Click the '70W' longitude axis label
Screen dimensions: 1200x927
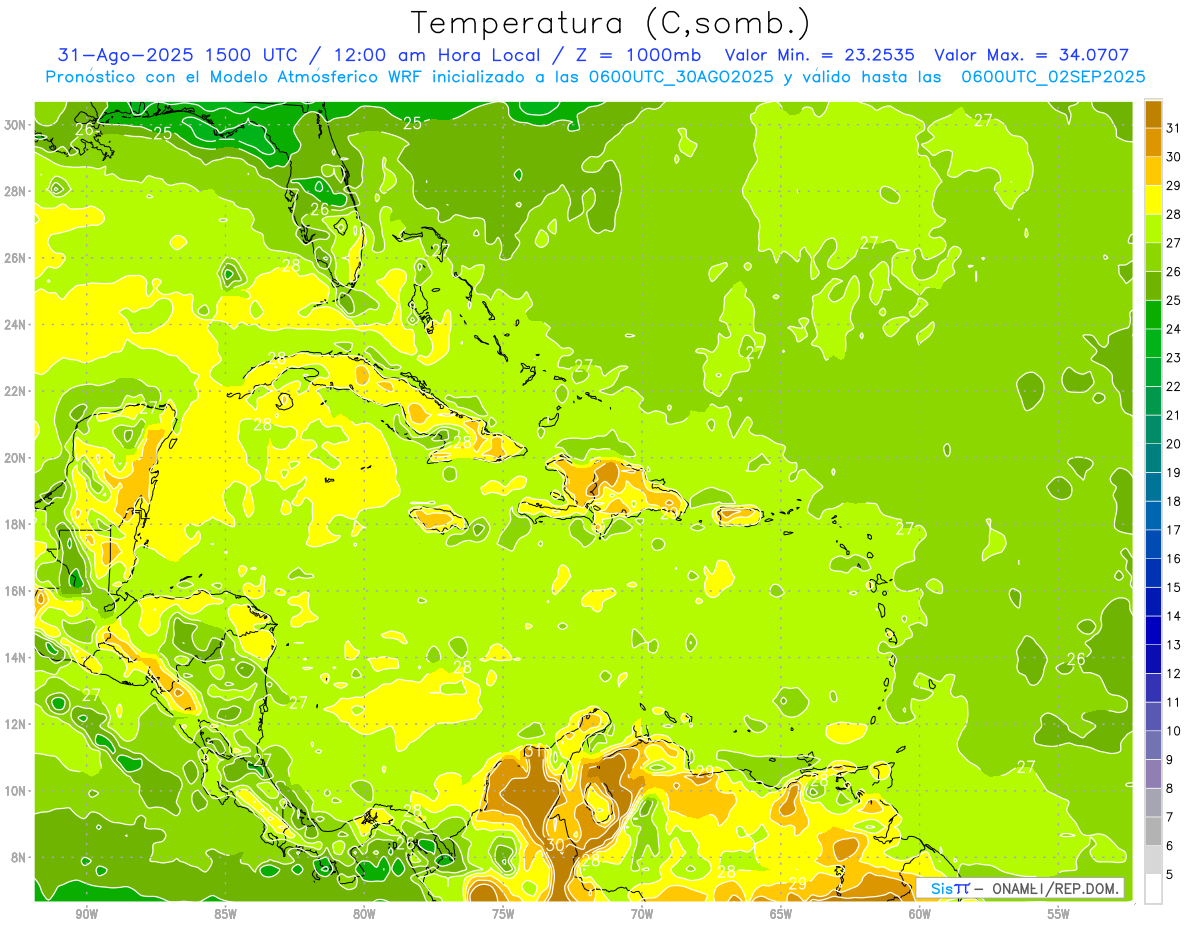(x=642, y=914)
